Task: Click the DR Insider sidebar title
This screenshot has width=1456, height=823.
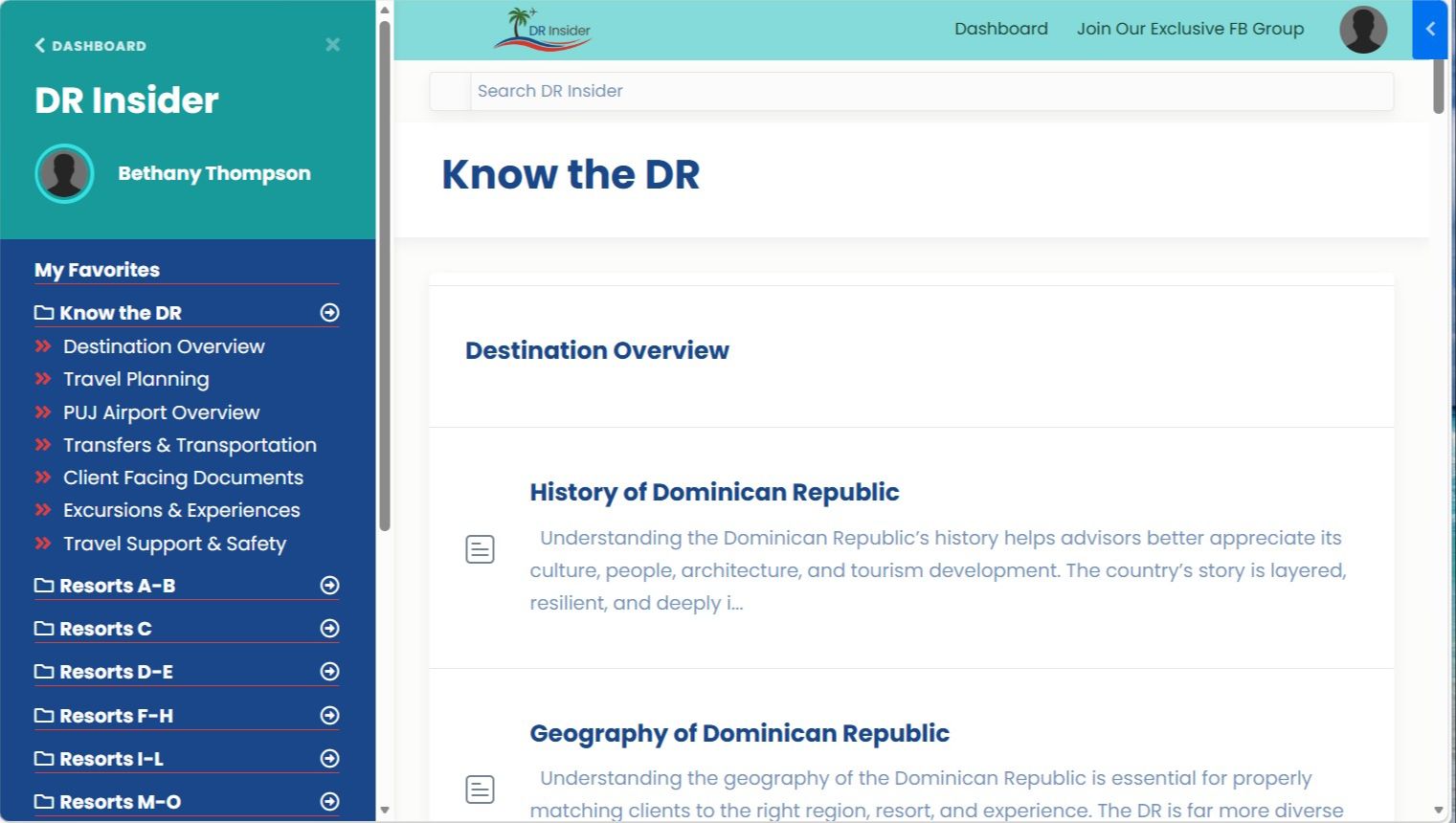Action: pyautogui.click(x=126, y=100)
